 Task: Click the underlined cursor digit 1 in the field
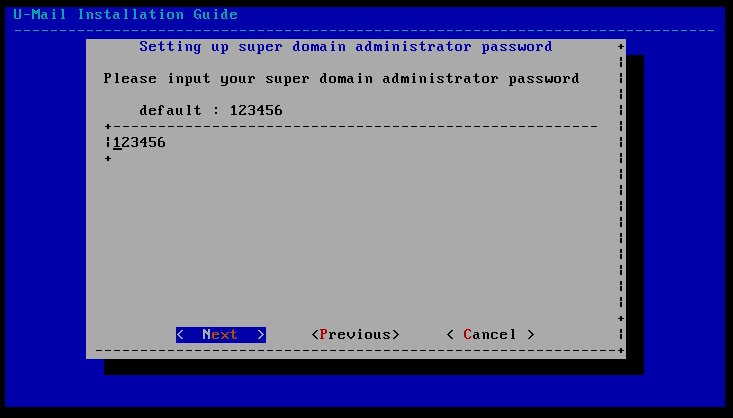click(x=117, y=143)
